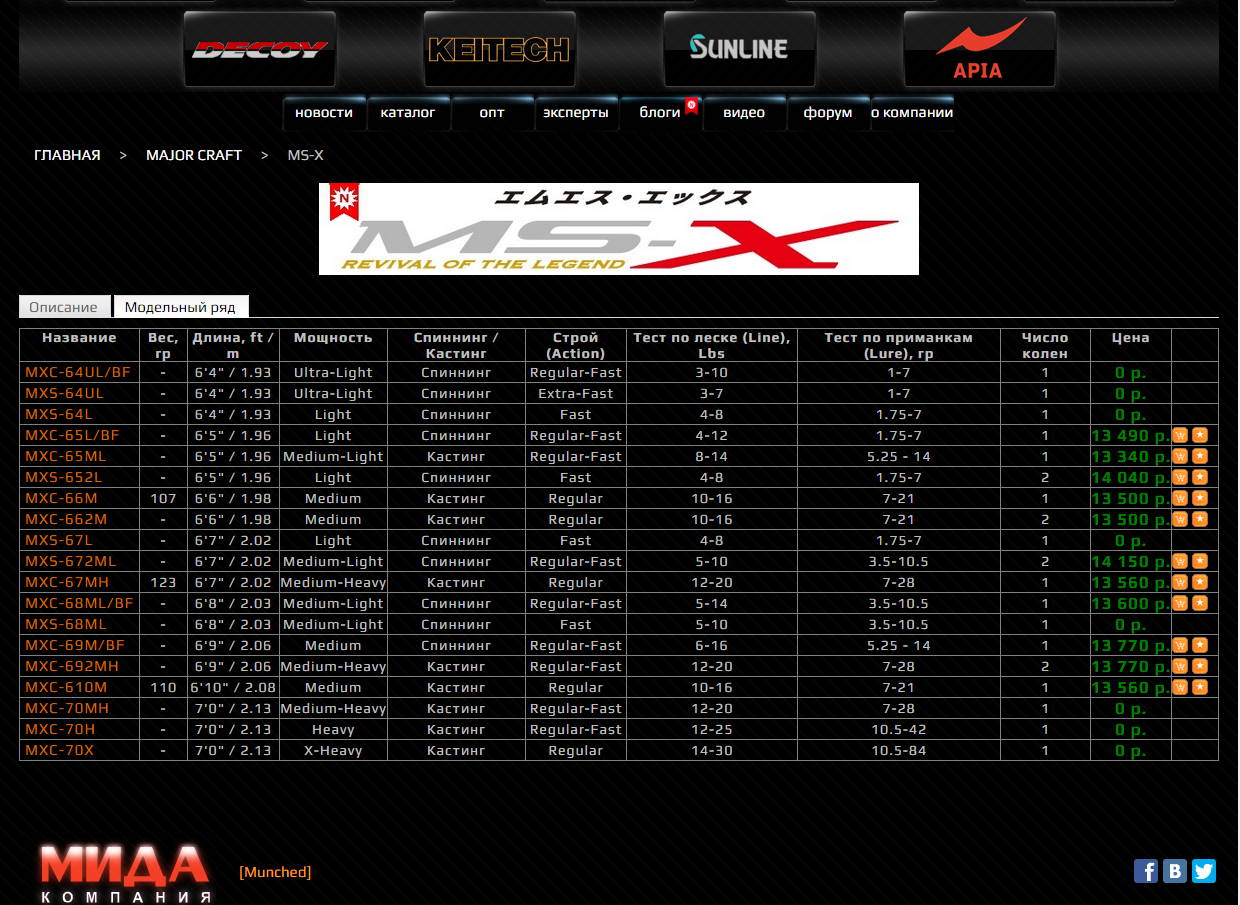Open the MXC-70X model link
1240x905 pixels.
[60, 750]
